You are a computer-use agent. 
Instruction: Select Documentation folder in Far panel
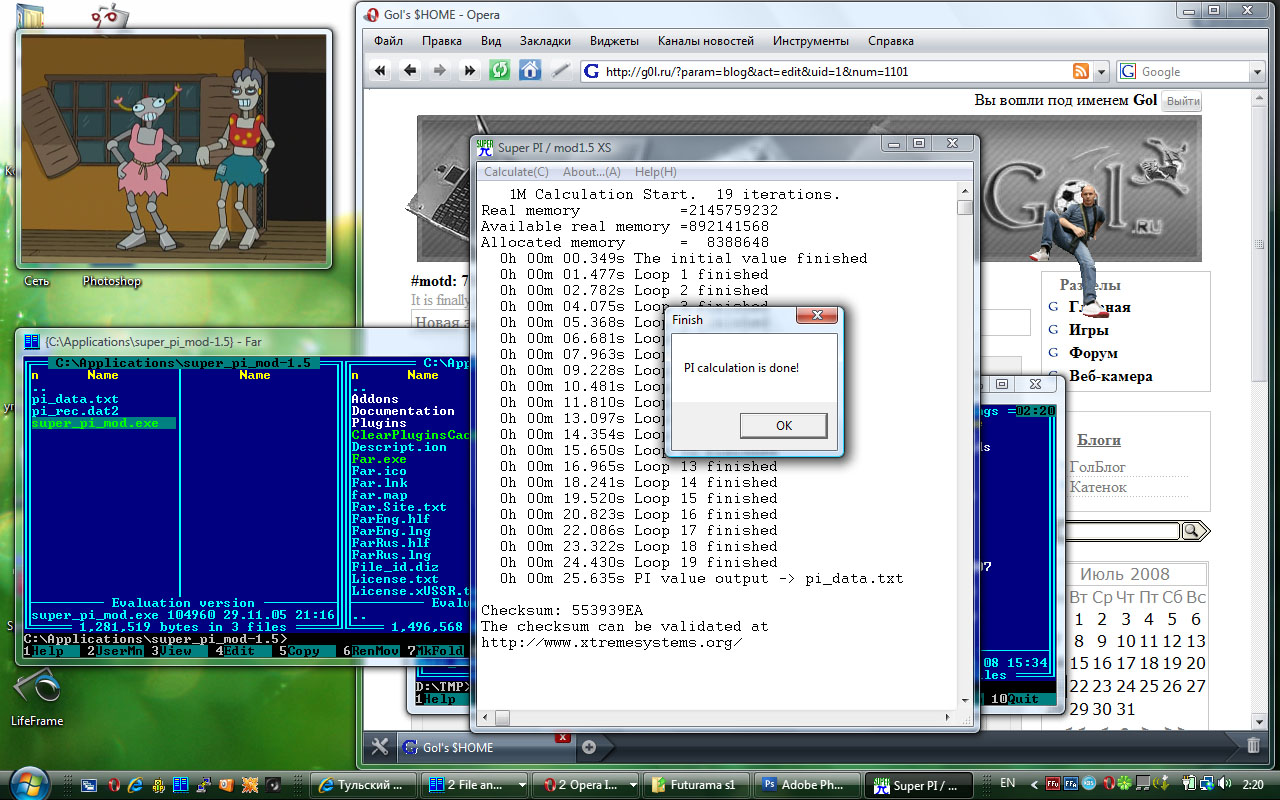[x=403, y=411]
